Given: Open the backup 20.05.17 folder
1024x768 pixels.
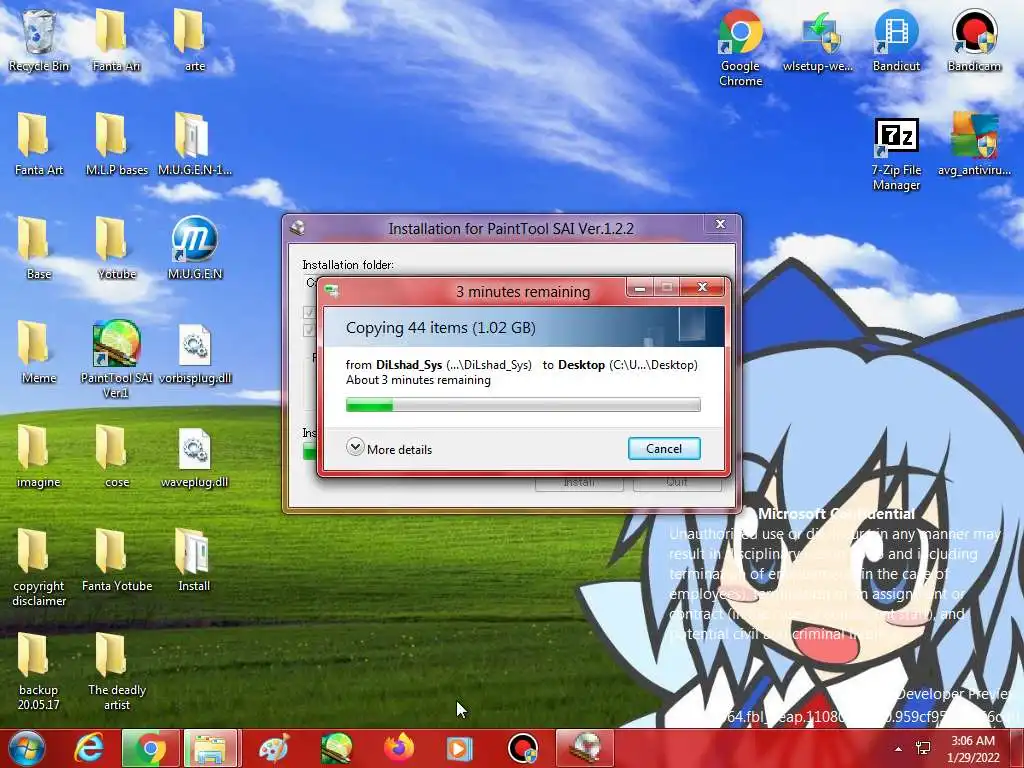Looking at the screenshot, I should pos(39,671).
